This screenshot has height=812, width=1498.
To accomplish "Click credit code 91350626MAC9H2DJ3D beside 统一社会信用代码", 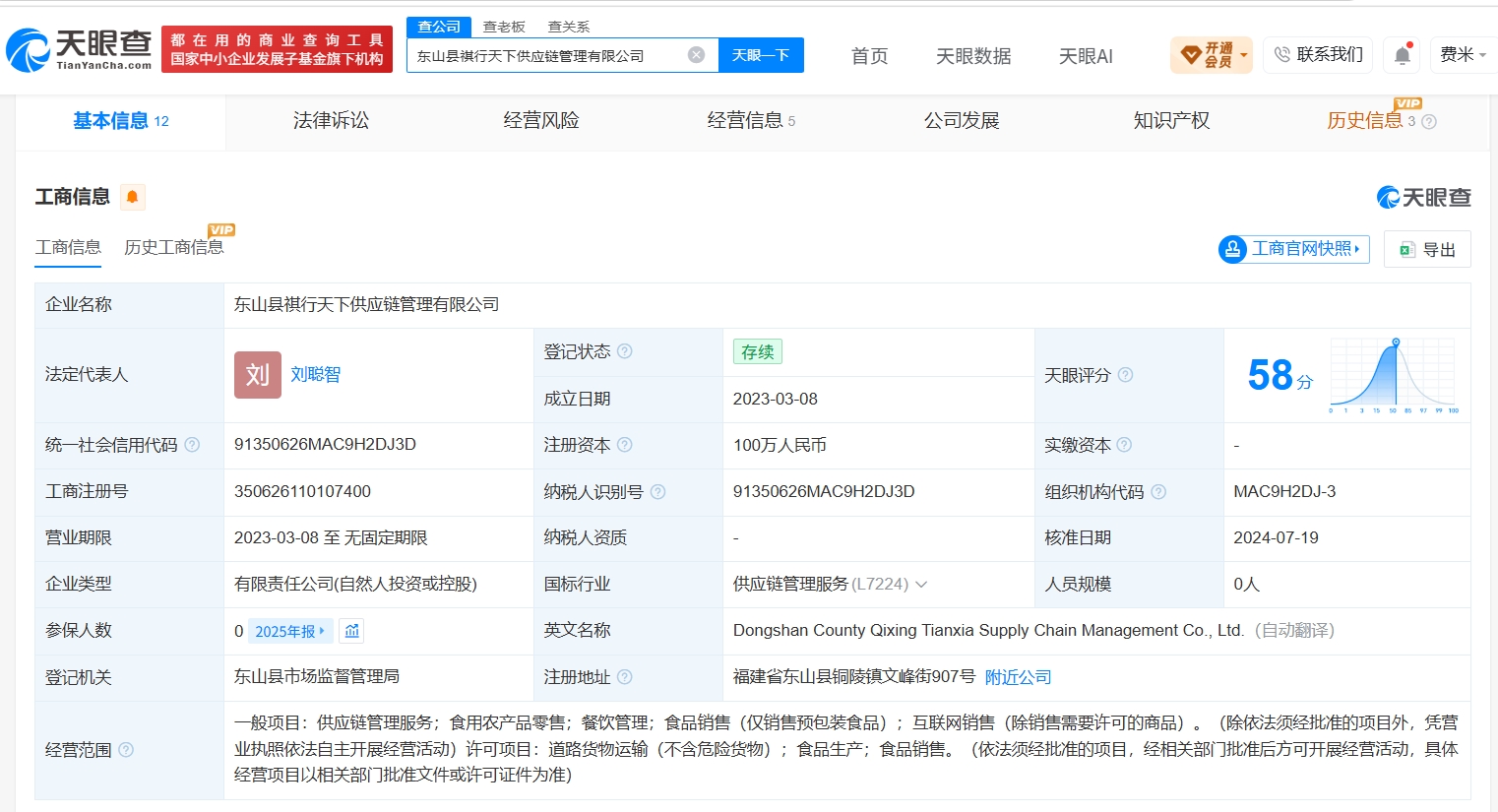I will click(325, 445).
